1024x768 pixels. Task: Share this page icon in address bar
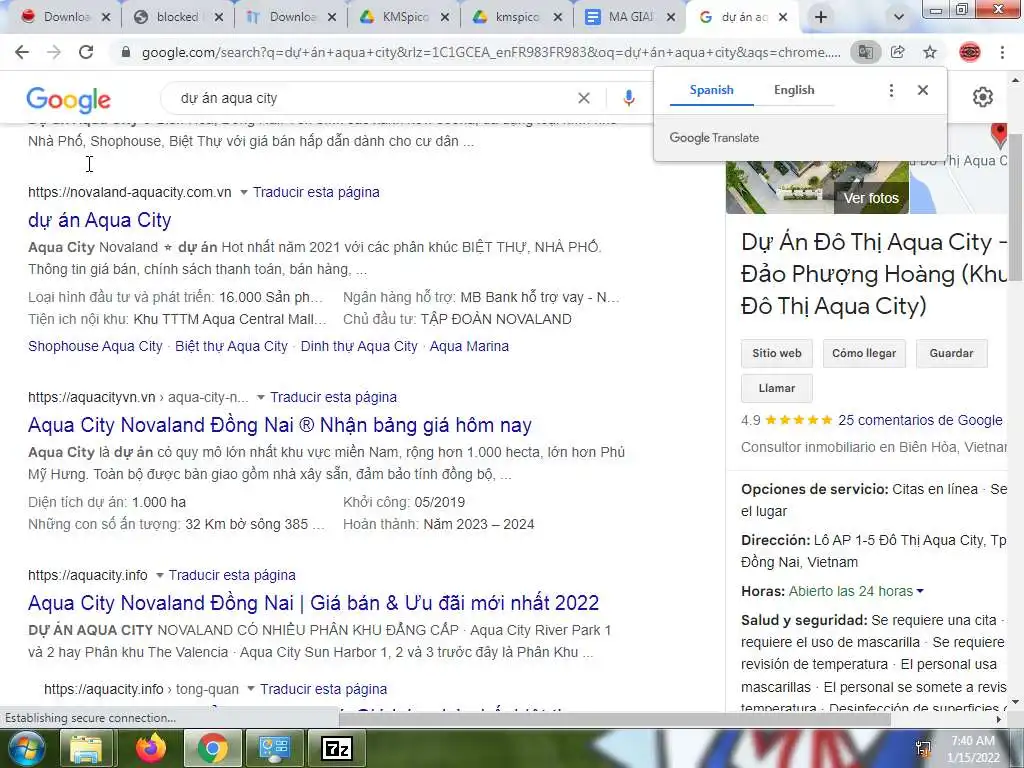point(898,52)
